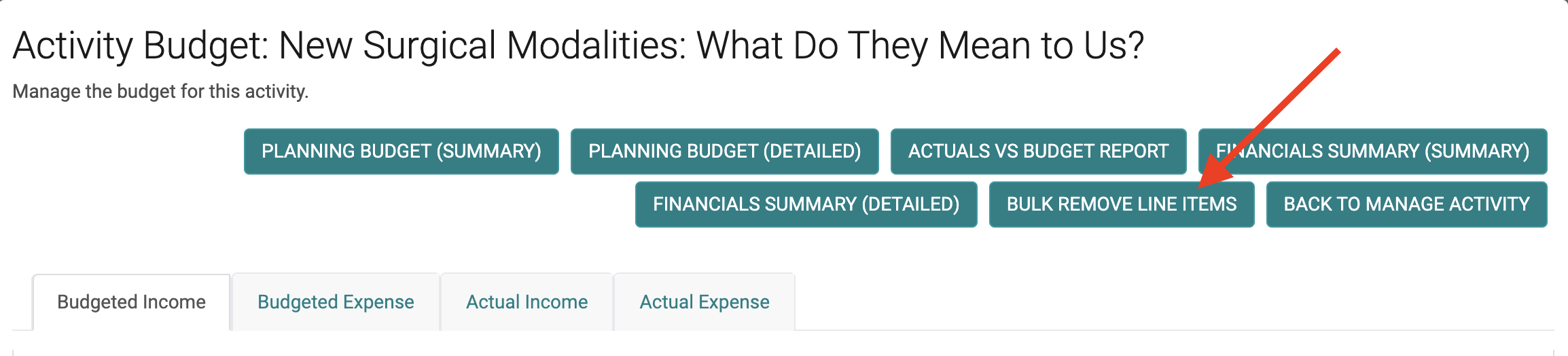Show the budgeted expense items tab
The image size is (1568, 356).
pos(336,302)
